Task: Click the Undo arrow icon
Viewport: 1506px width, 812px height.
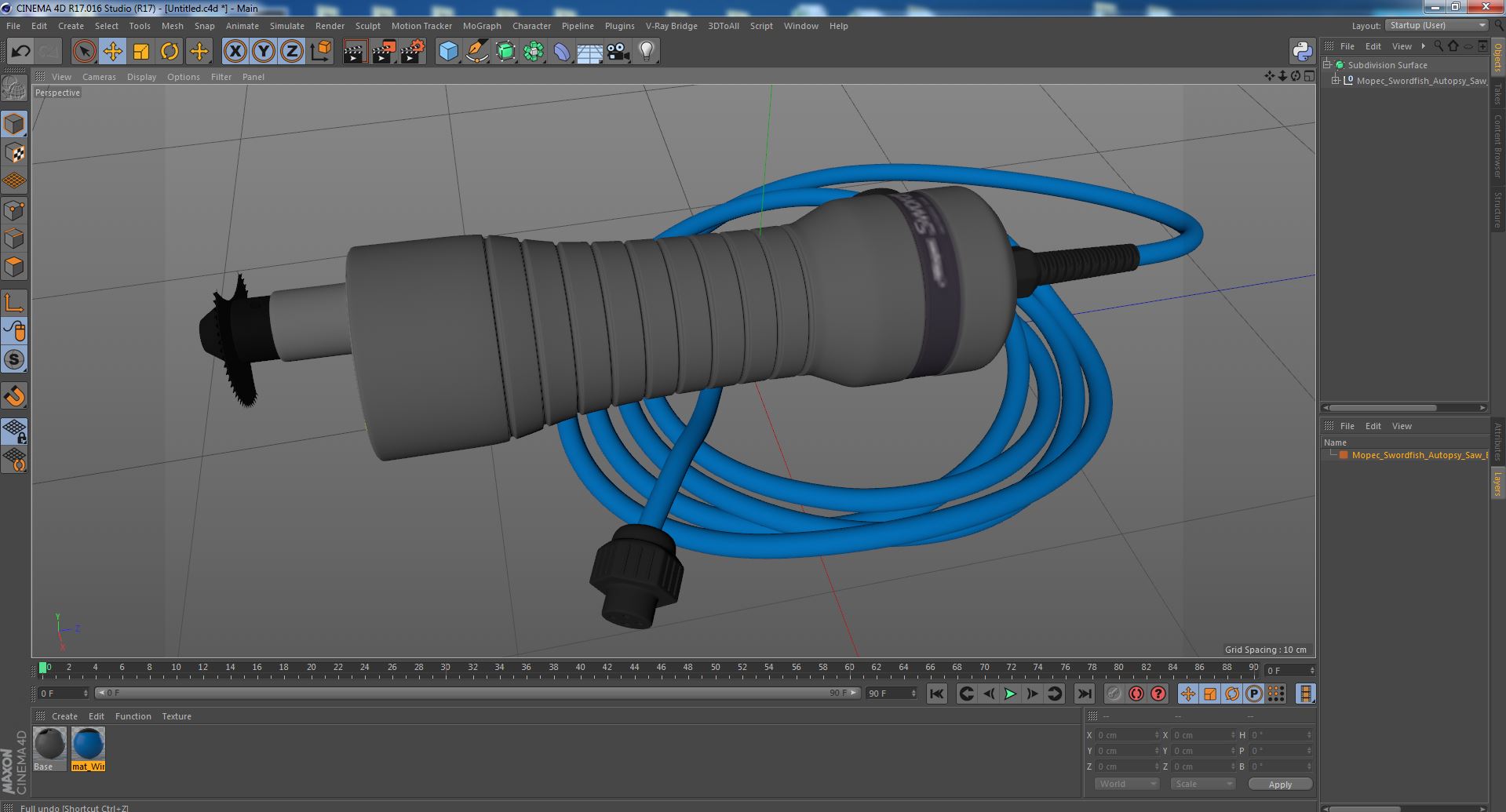Action: pyautogui.click(x=20, y=52)
